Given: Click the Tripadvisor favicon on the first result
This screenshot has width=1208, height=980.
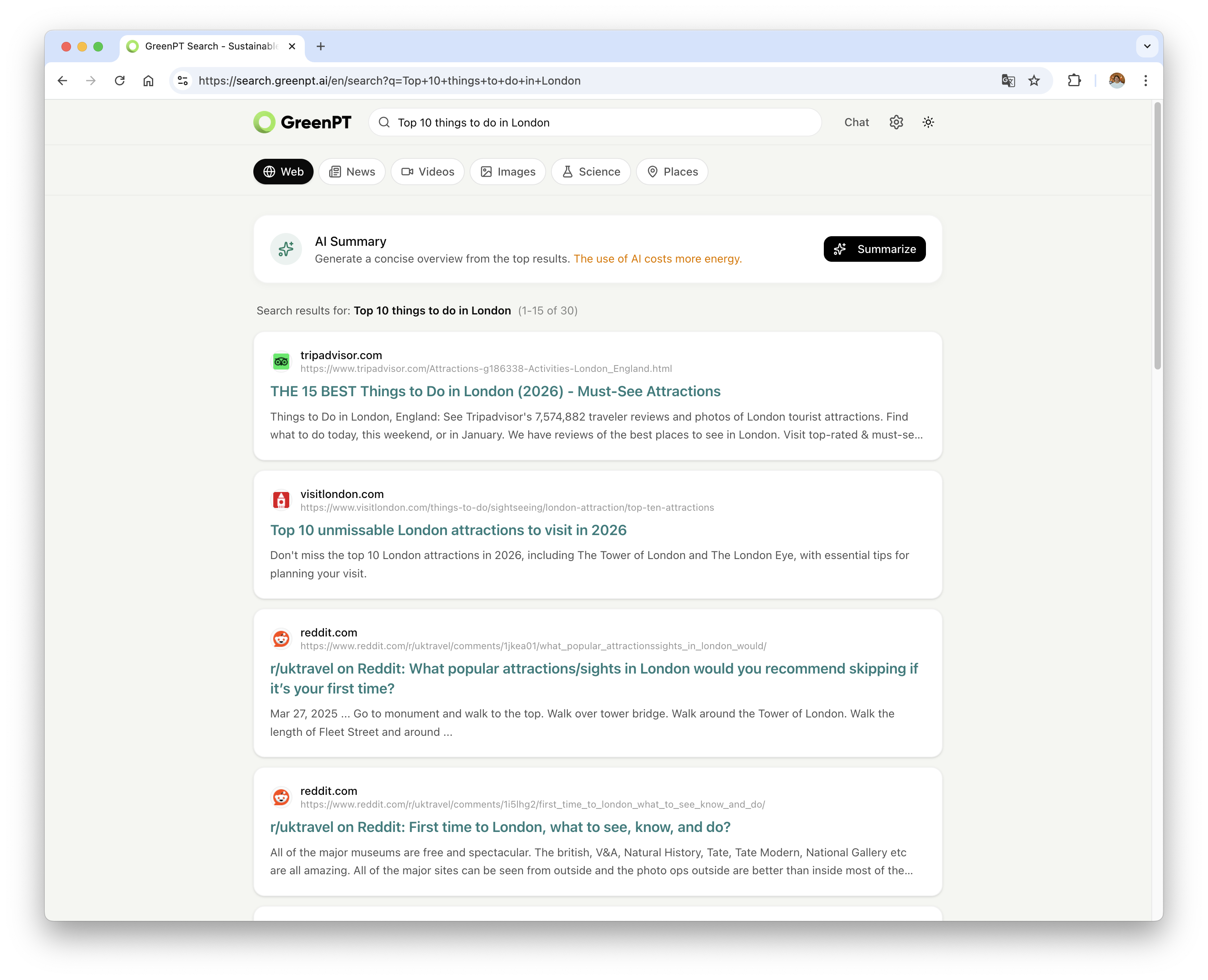Looking at the screenshot, I should point(280,361).
